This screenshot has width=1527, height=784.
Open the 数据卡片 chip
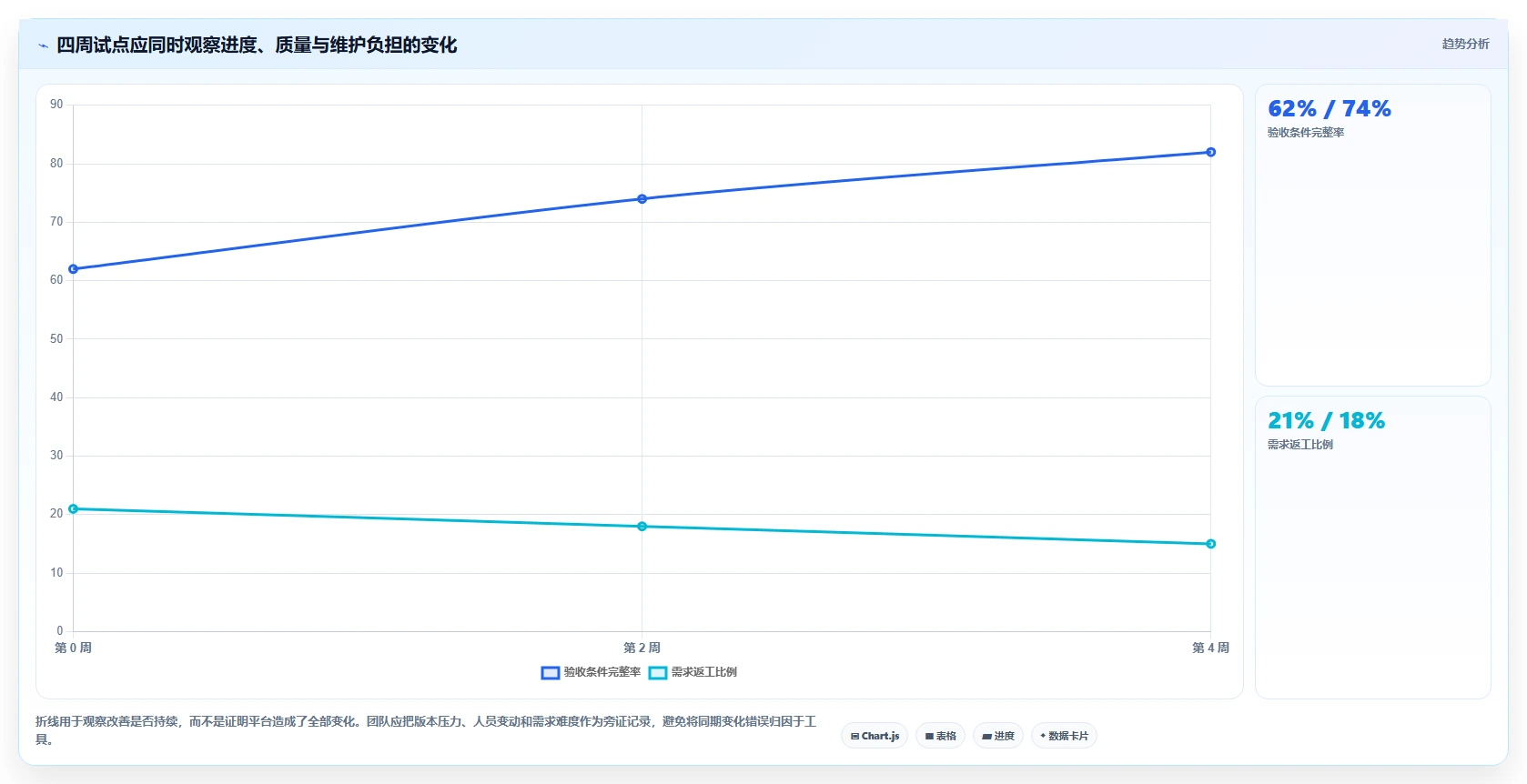[x=1064, y=736]
